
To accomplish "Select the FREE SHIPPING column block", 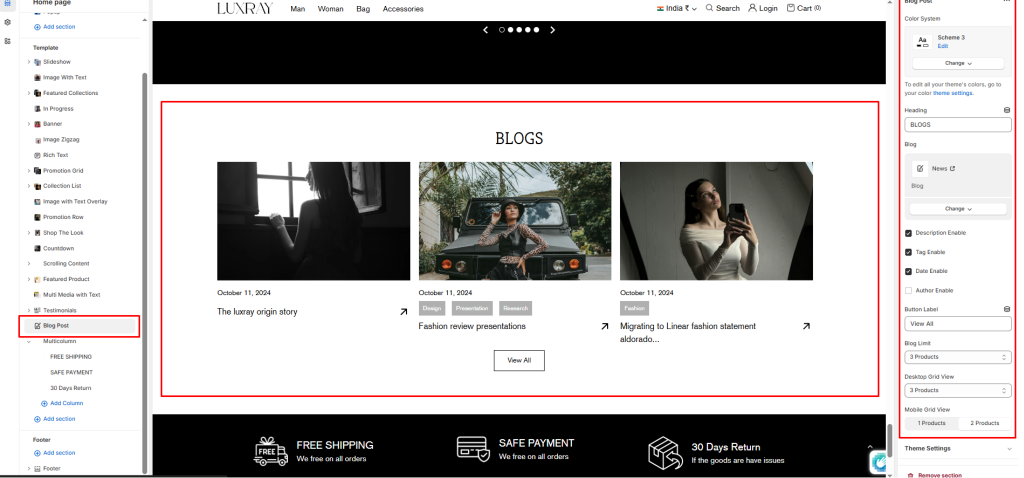I will coord(71,357).
